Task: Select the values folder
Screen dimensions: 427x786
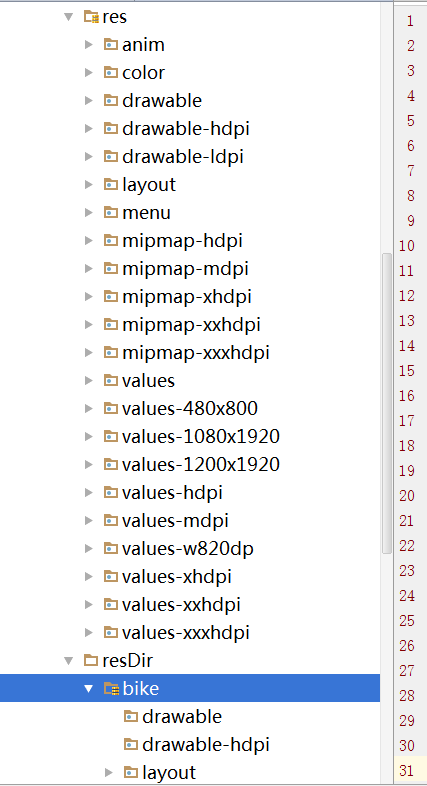Action: pos(148,381)
